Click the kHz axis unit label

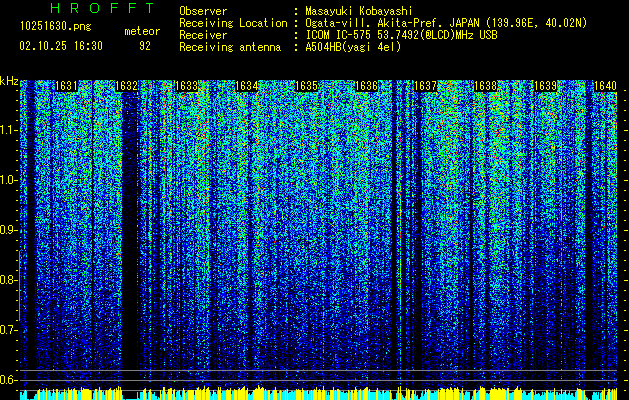click(x=9, y=81)
